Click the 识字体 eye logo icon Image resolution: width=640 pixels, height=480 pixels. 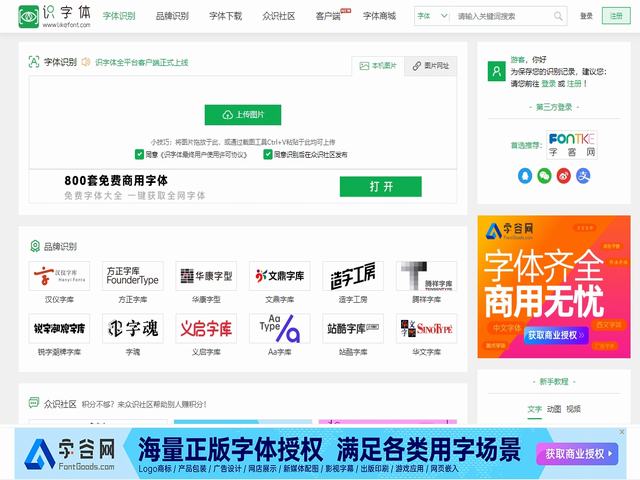29,17
